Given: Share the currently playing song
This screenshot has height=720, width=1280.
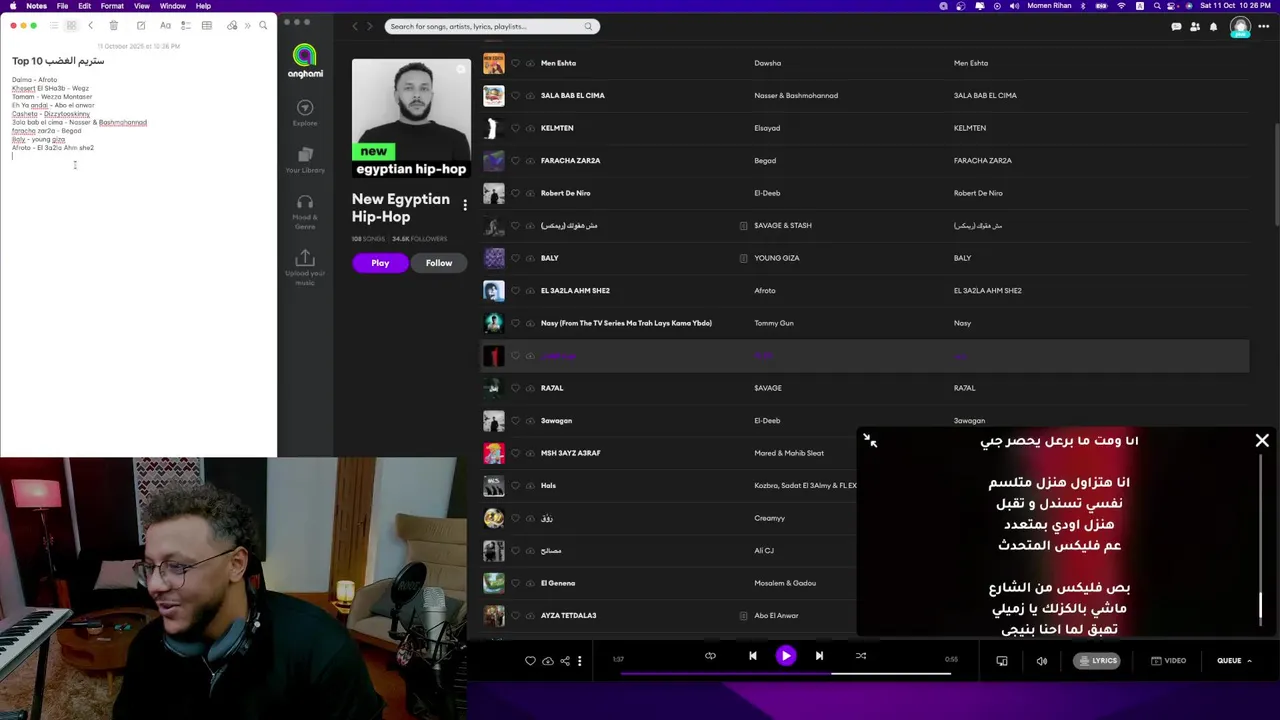Looking at the screenshot, I should click(565, 661).
